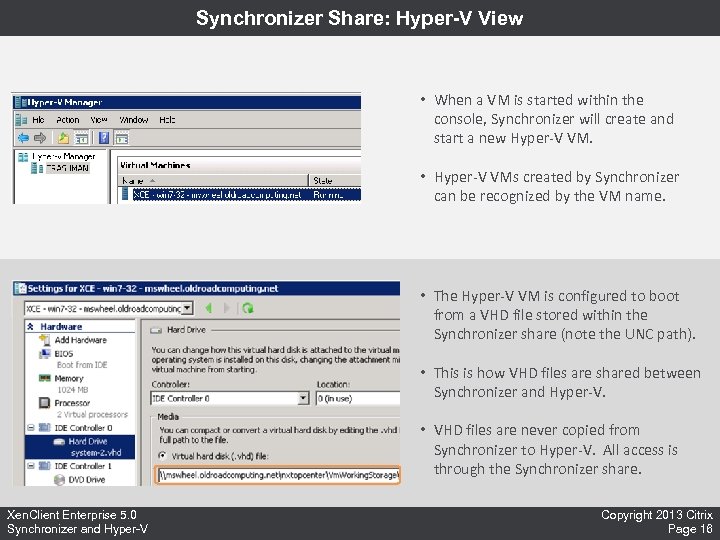Select Memory in the hardware tree
720x540 pixels.
[69, 378]
